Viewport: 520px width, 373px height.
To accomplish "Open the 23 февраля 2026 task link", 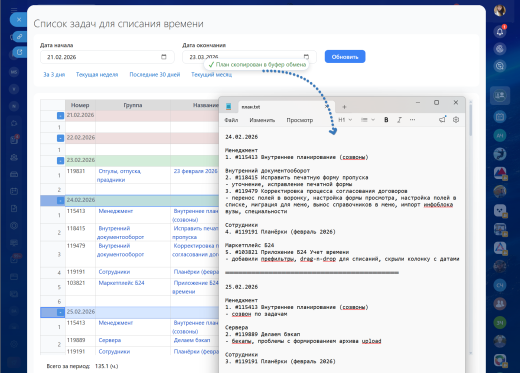I will pyautogui.click(x=195, y=171).
